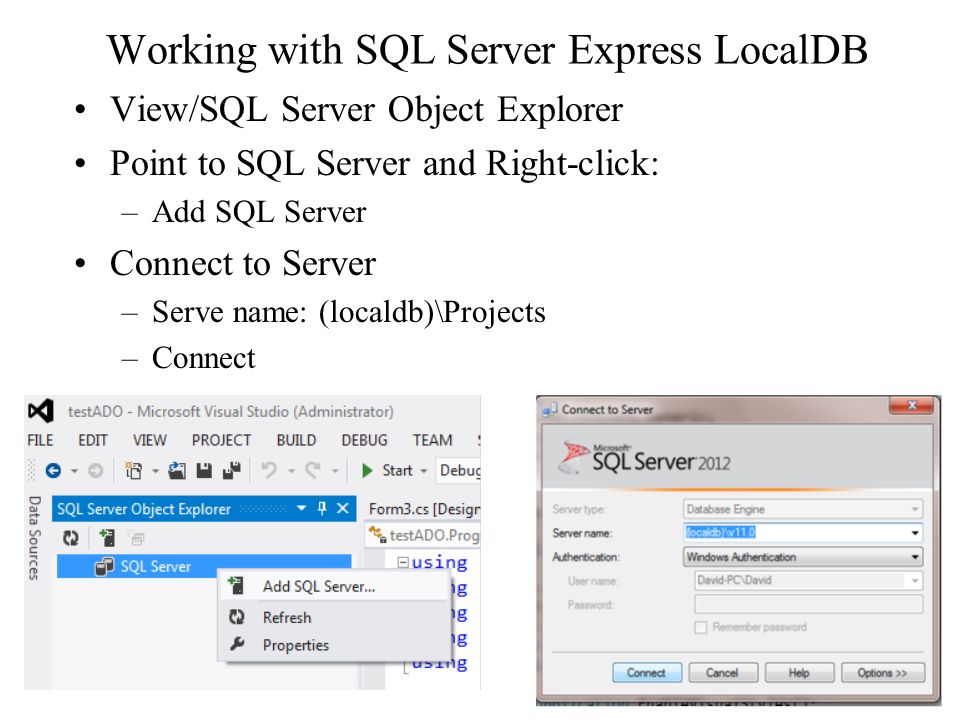This screenshot has width=960, height=720.
Task: Click the Save icon in toolbar
Action: pyautogui.click(x=204, y=470)
